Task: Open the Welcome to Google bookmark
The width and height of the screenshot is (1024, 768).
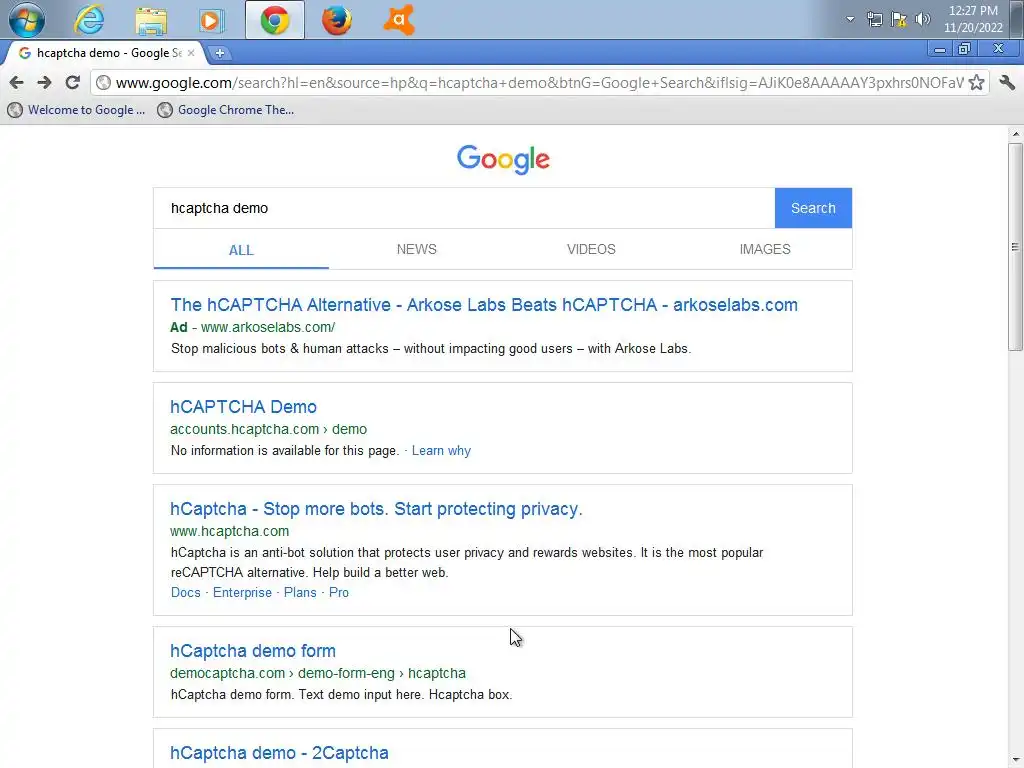Action: point(76,110)
